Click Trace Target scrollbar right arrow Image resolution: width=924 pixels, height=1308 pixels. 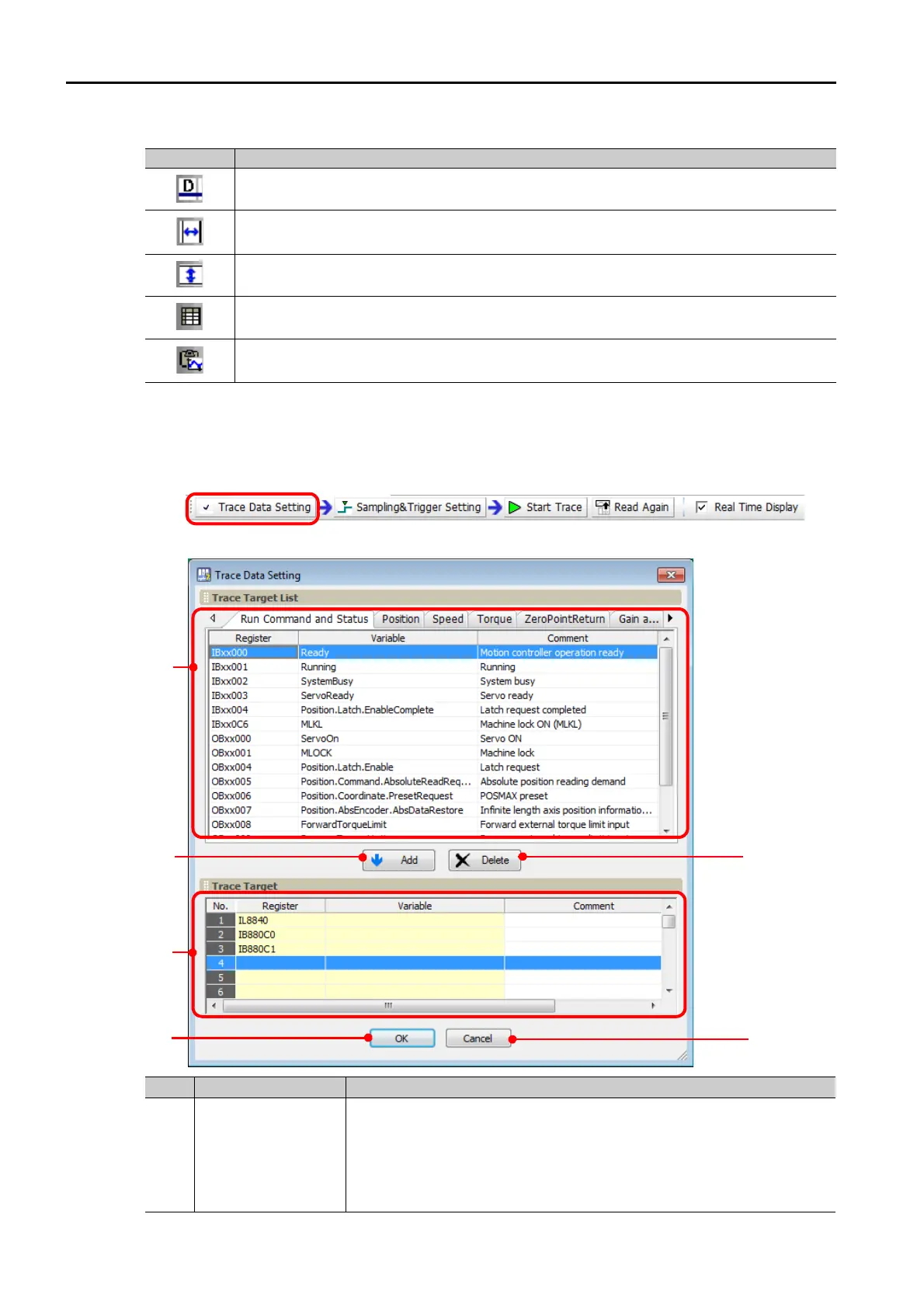(x=653, y=1005)
